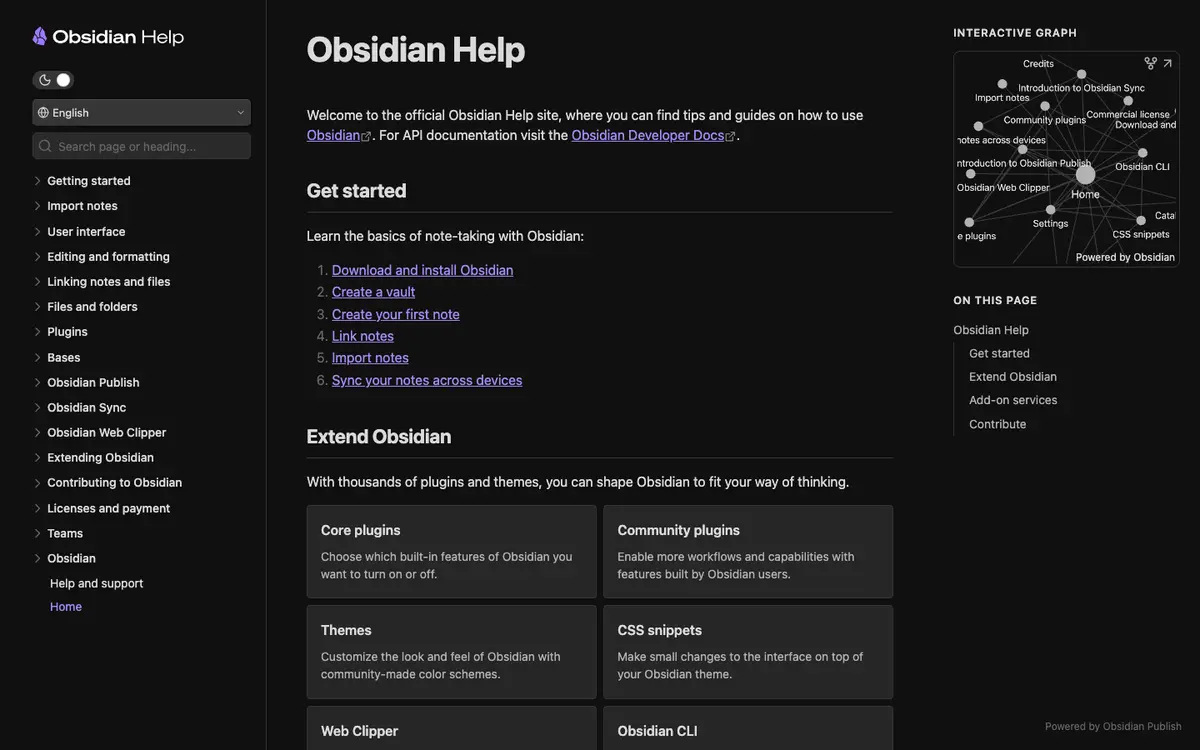The height and width of the screenshot is (750, 1200).
Task: Open the English language dropdown
Action: [x=141, y=113]
